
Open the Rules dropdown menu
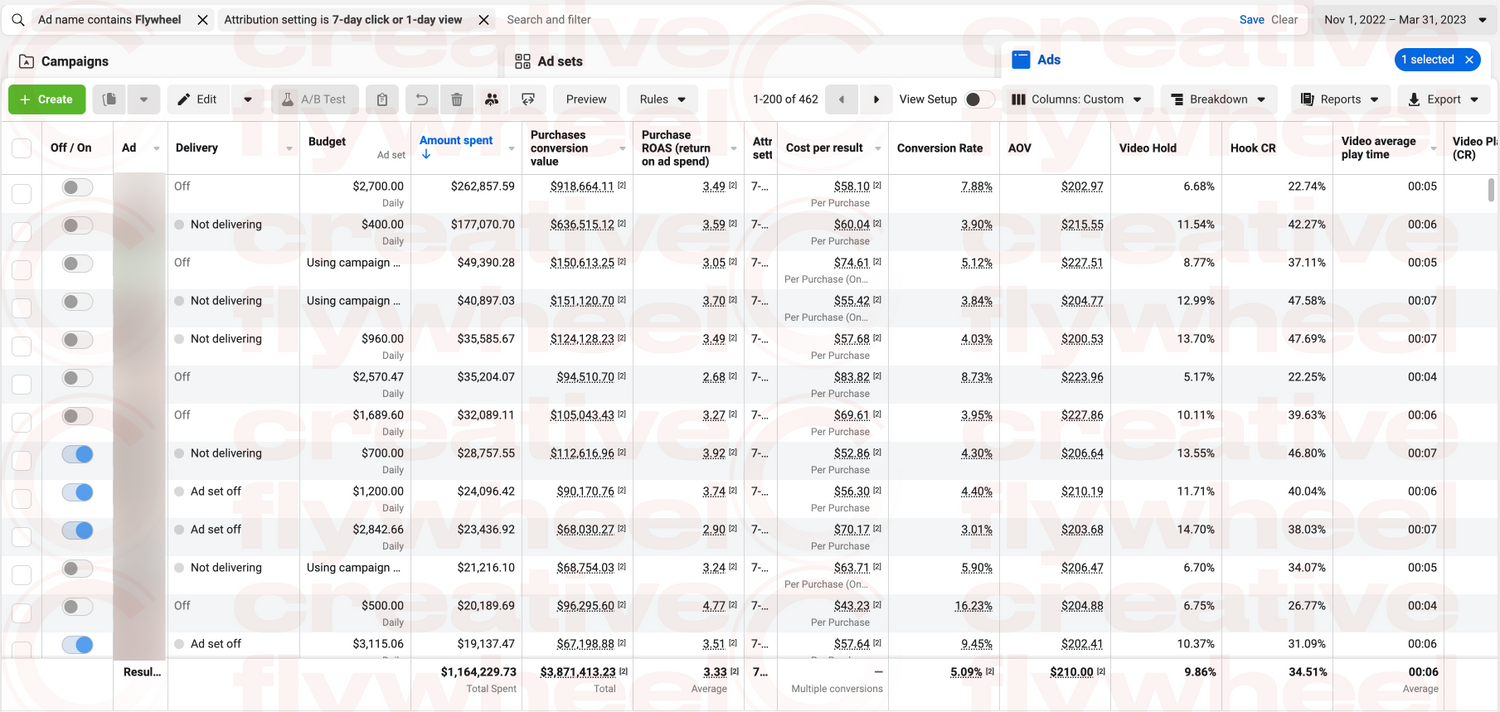[662, 99]
